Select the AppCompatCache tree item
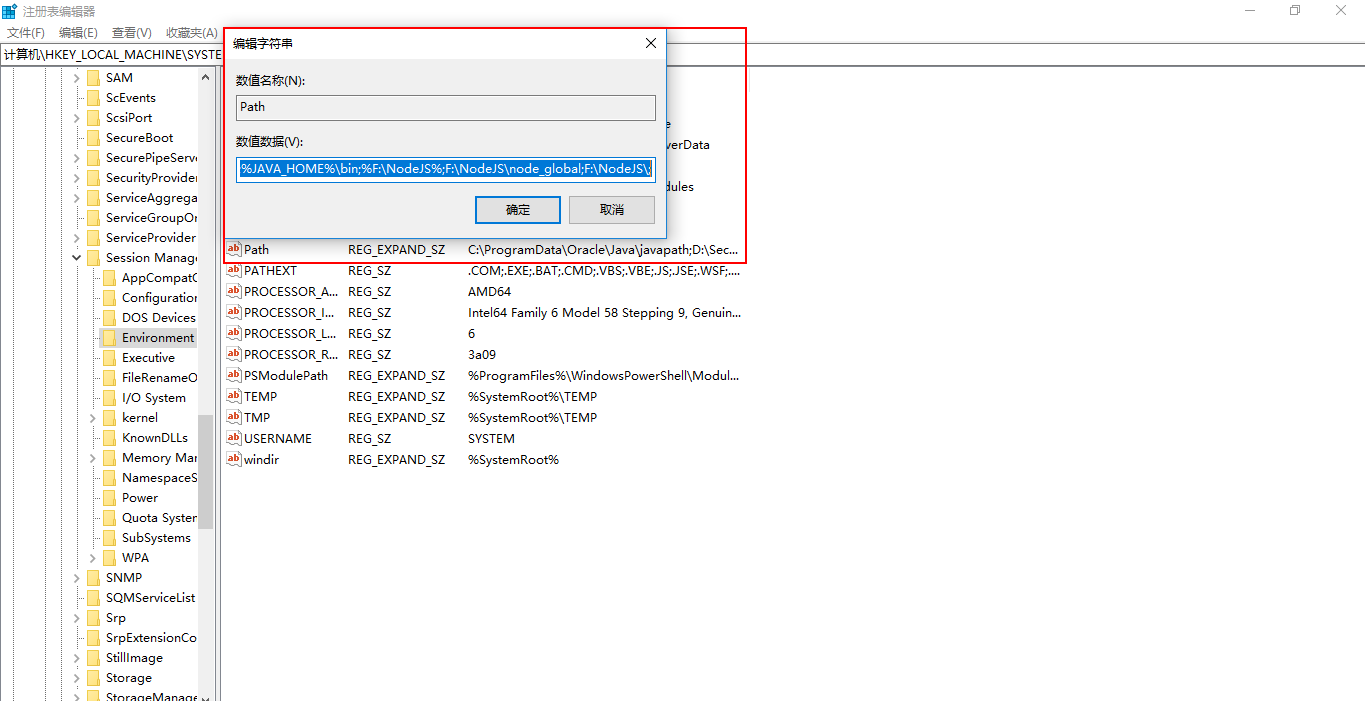The height and width of the screenshot is (701, 1365). (x=159, y=278)
